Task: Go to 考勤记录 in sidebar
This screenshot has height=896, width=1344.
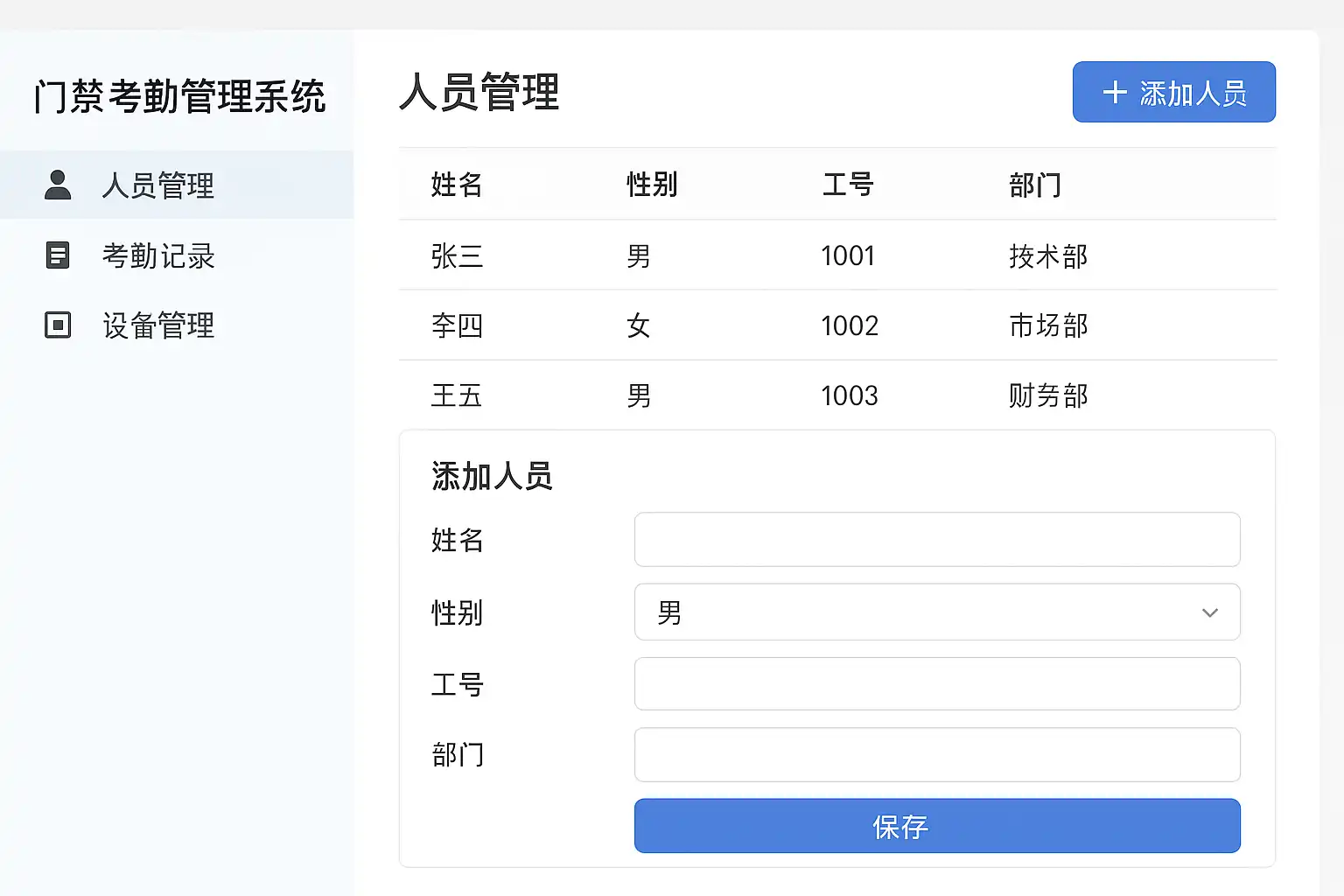Action: (158, 255)
